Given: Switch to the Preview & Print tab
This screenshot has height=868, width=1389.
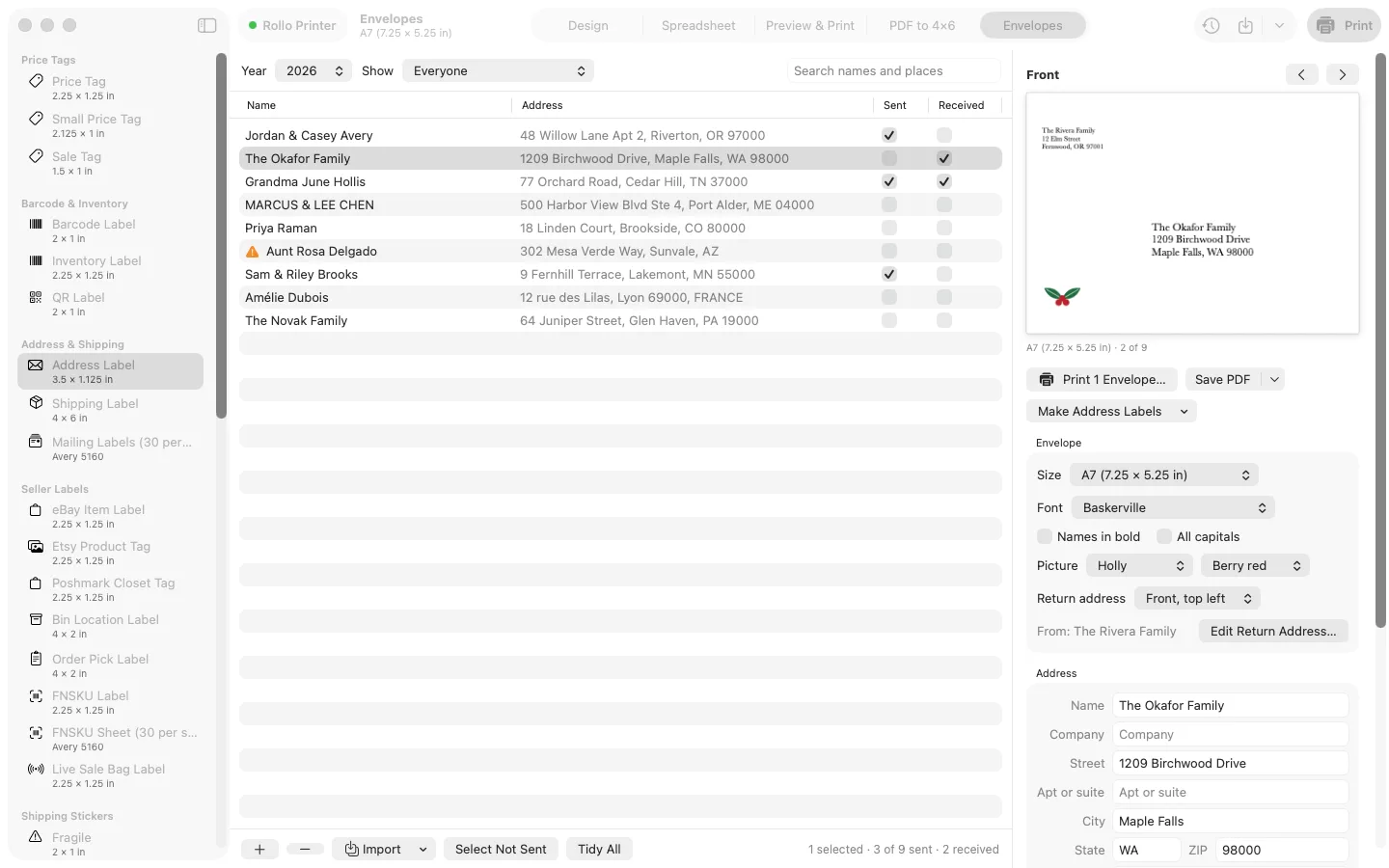Looking at the screenshot, I should (x=810, y=25).
